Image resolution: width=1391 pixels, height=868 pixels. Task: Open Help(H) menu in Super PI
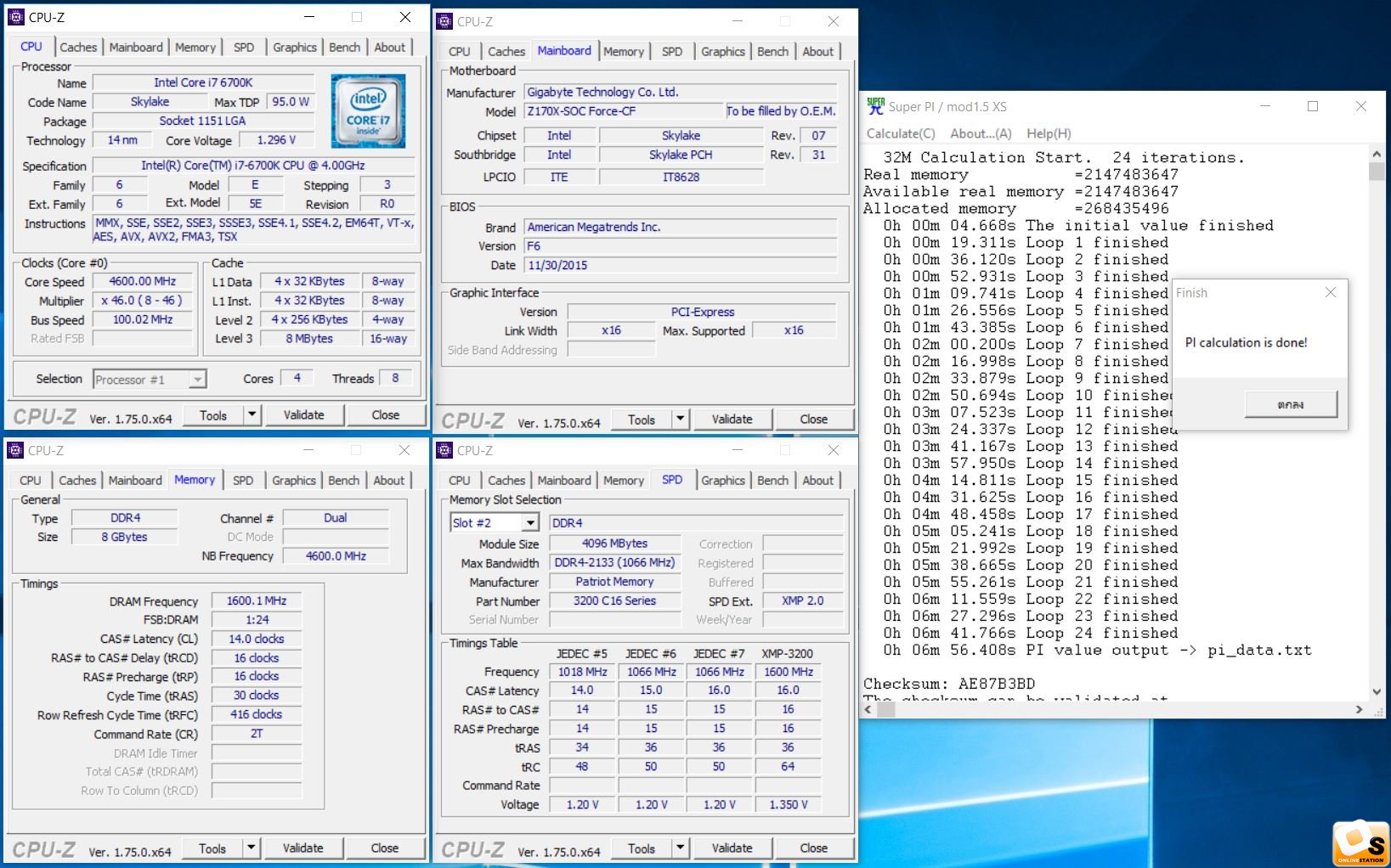tap(1049, 133)
